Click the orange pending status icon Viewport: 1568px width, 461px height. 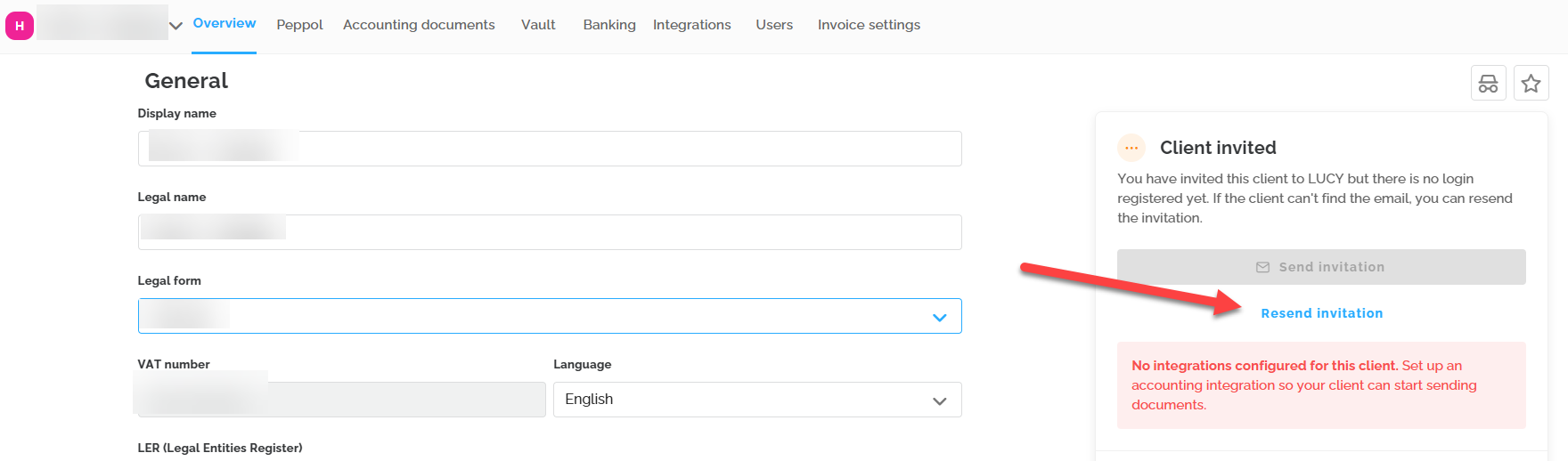1131,148
